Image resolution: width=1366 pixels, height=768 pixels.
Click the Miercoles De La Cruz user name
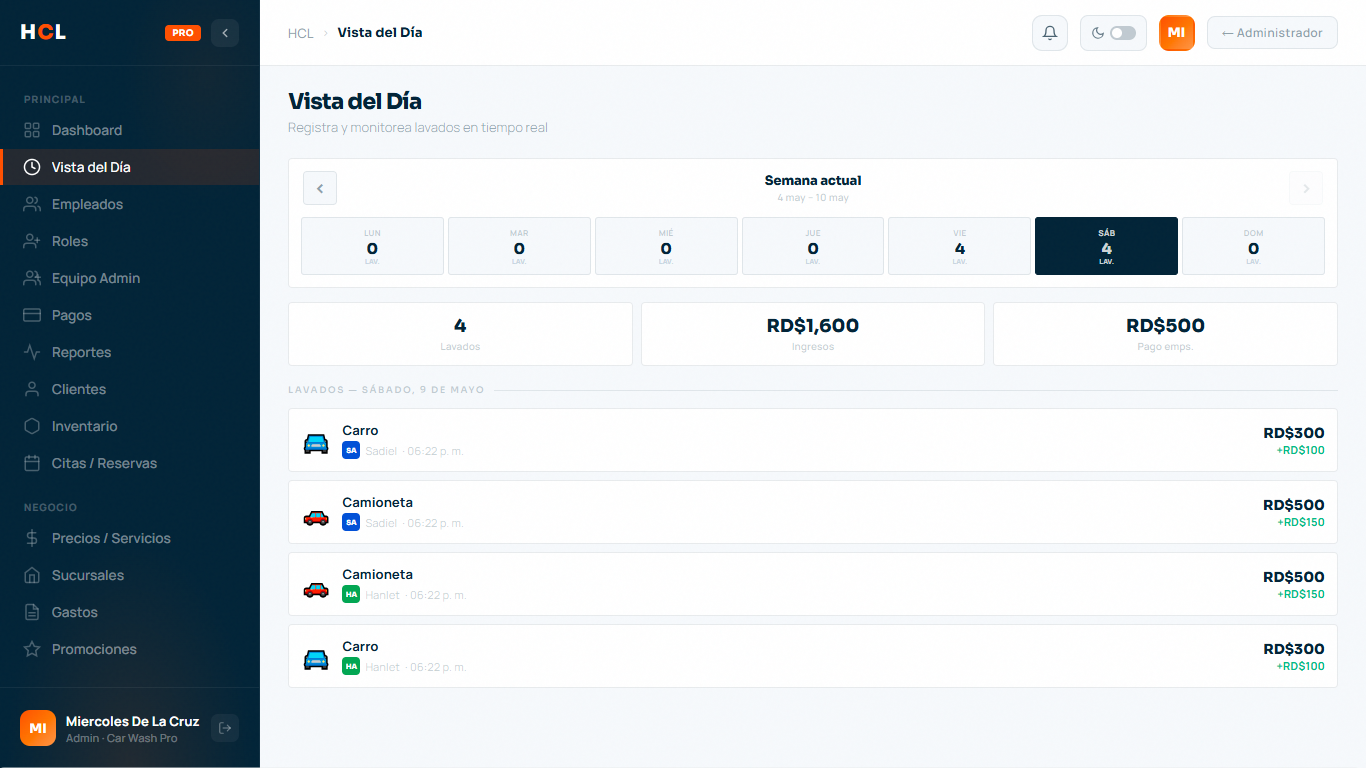(132, 721)
